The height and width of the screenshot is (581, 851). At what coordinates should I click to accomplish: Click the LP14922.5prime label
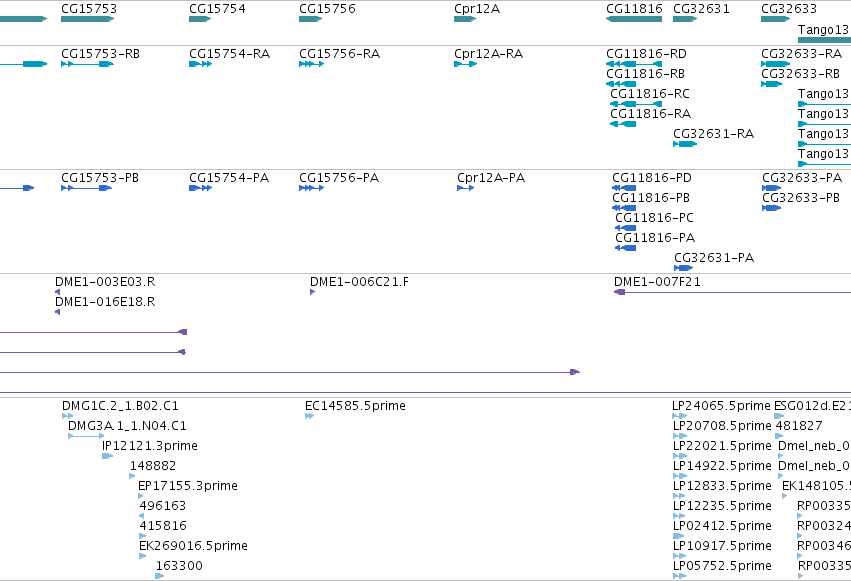(x=722, y=466)
